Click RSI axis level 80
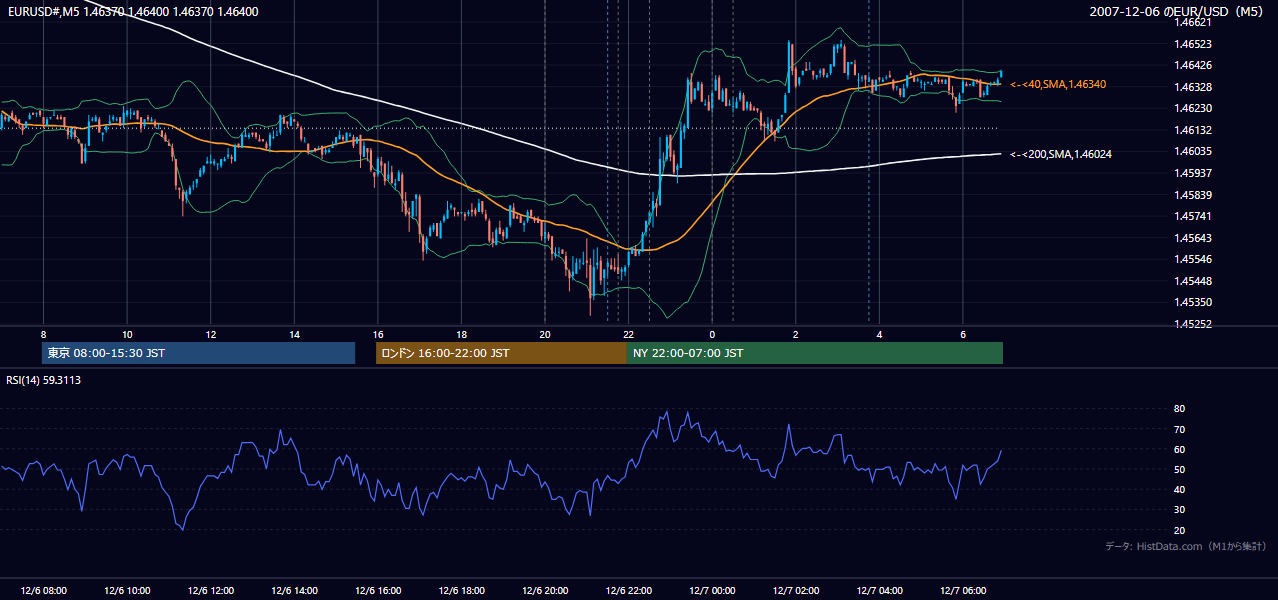1278x600 pixels. 1179,409
